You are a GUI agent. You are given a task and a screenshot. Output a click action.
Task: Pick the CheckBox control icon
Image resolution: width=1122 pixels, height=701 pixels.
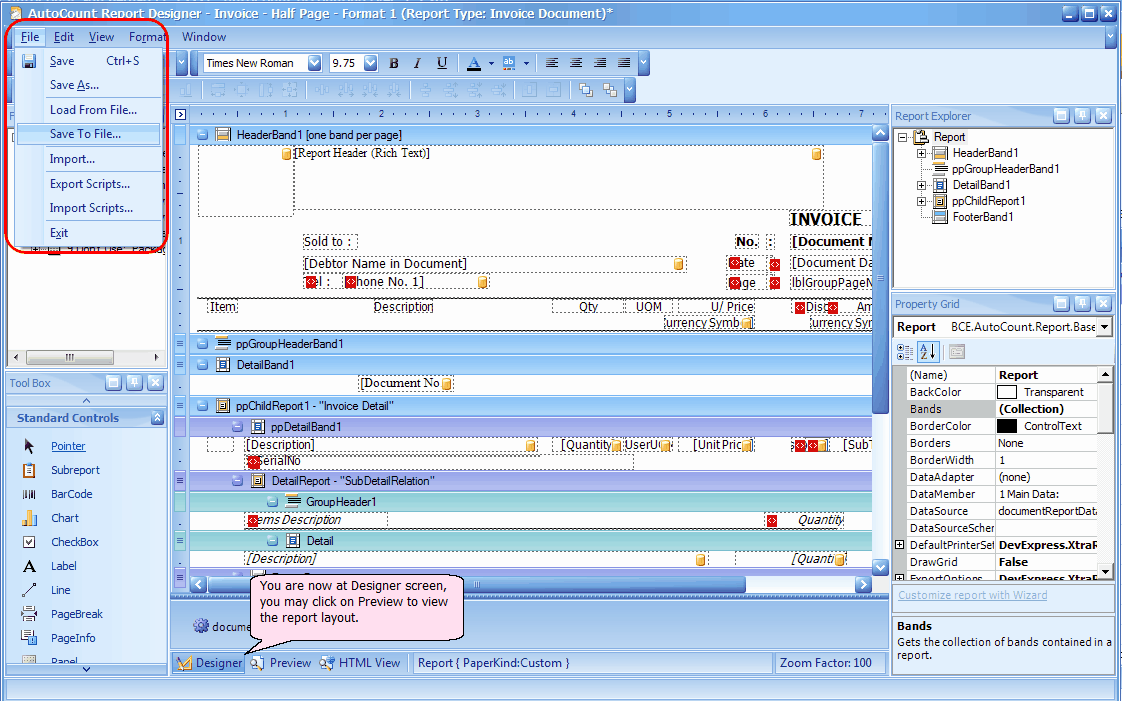[29, 542]
